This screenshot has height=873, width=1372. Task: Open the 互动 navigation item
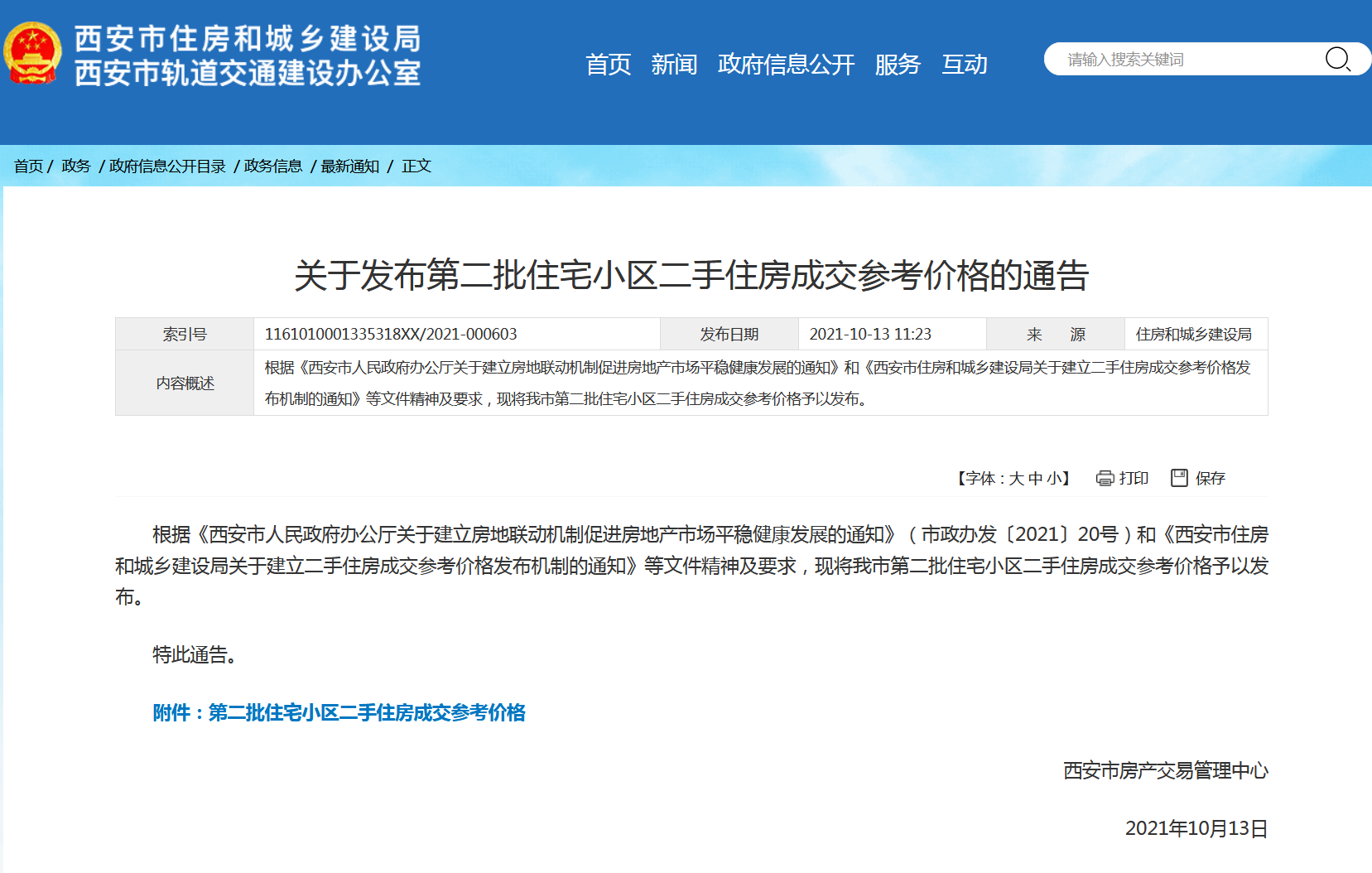pyautogui.click(x=965, y=64)
